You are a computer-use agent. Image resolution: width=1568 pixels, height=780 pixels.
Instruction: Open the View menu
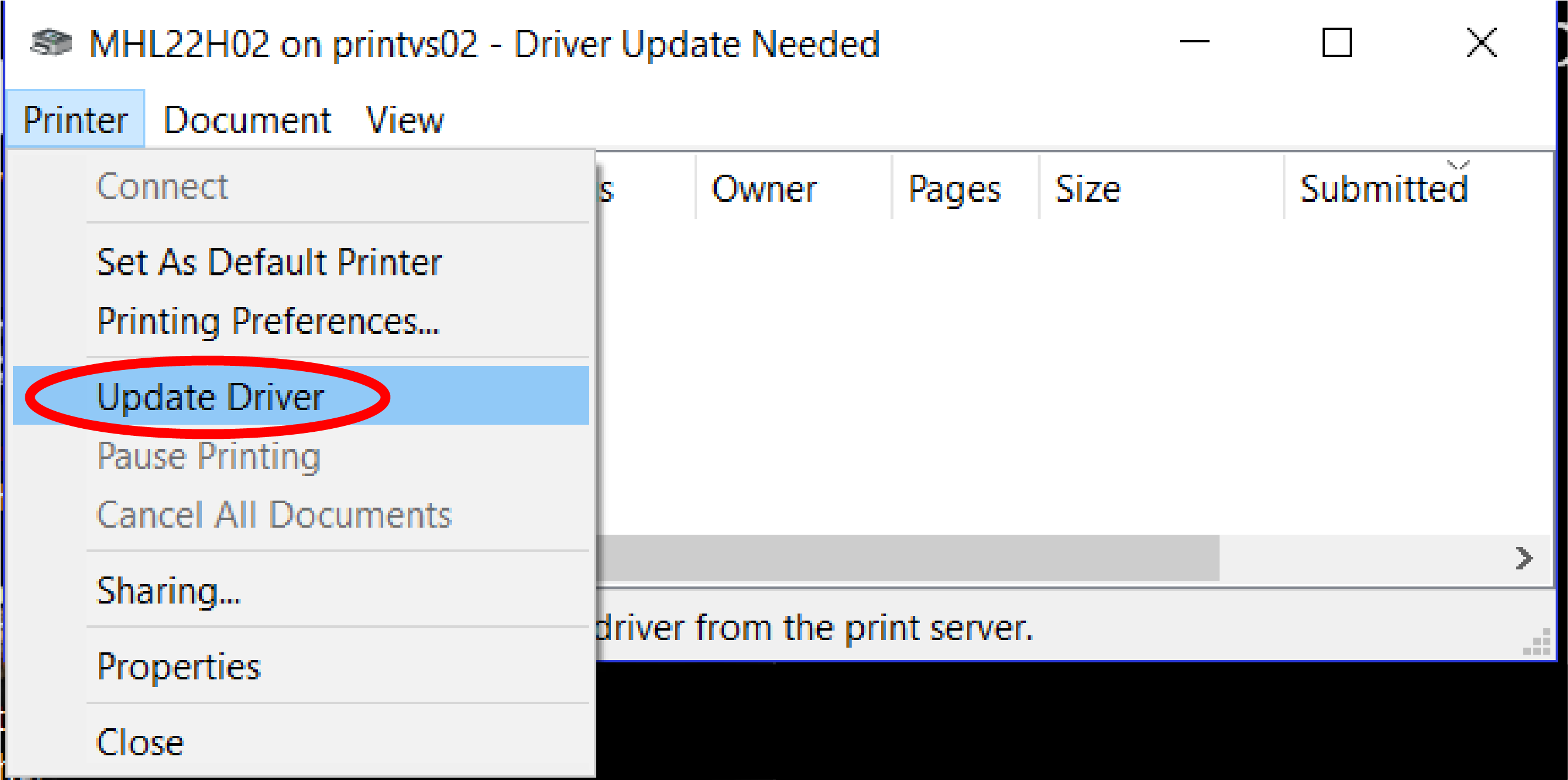405,120
